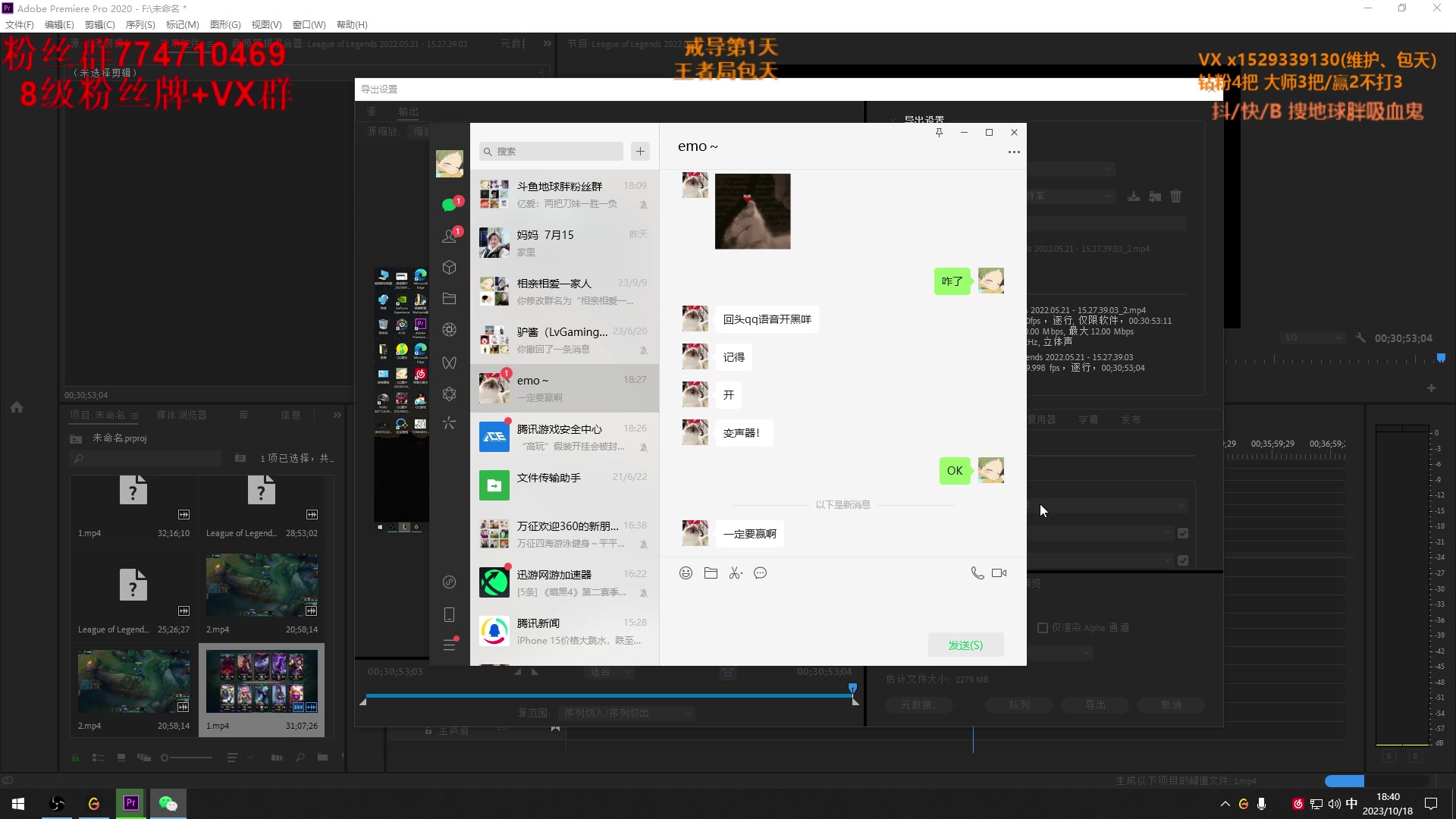Viewport: 1456px width, 819px height.
Task: Click message text input area in chat
Action: tap(842, 608)
